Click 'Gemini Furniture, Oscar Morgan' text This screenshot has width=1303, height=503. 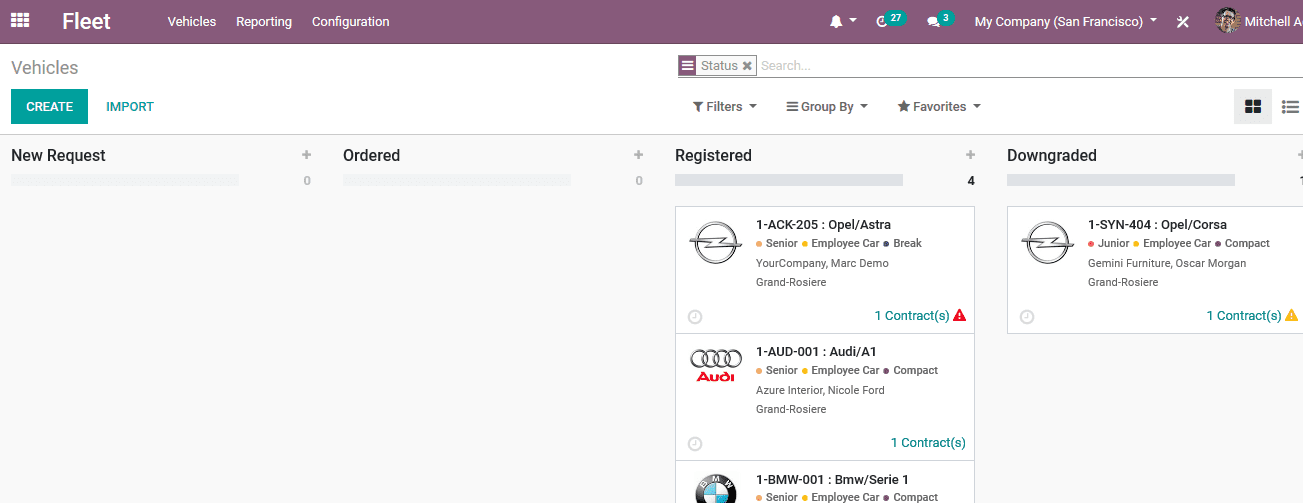coord(1167,264)
